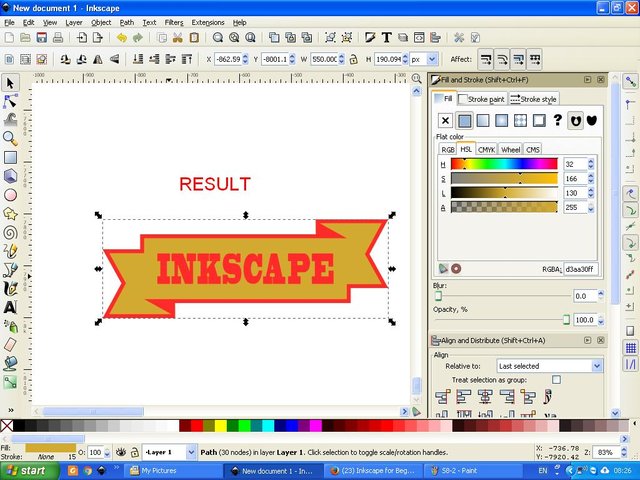Image resolution: width=640 pixels, height=480 pixels.
Task: Switch to CMYK color tab
Action: coord(487,149)
